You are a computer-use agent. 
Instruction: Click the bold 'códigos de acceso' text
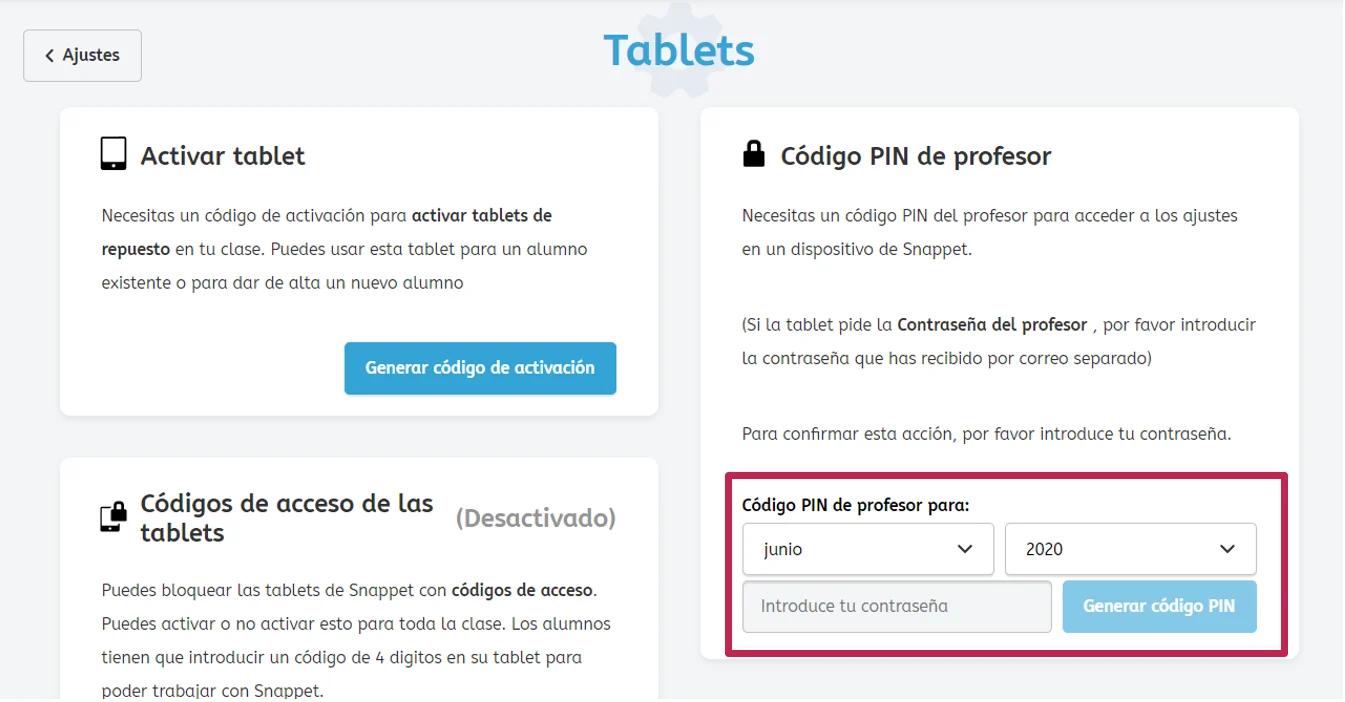tap(523, 590)
